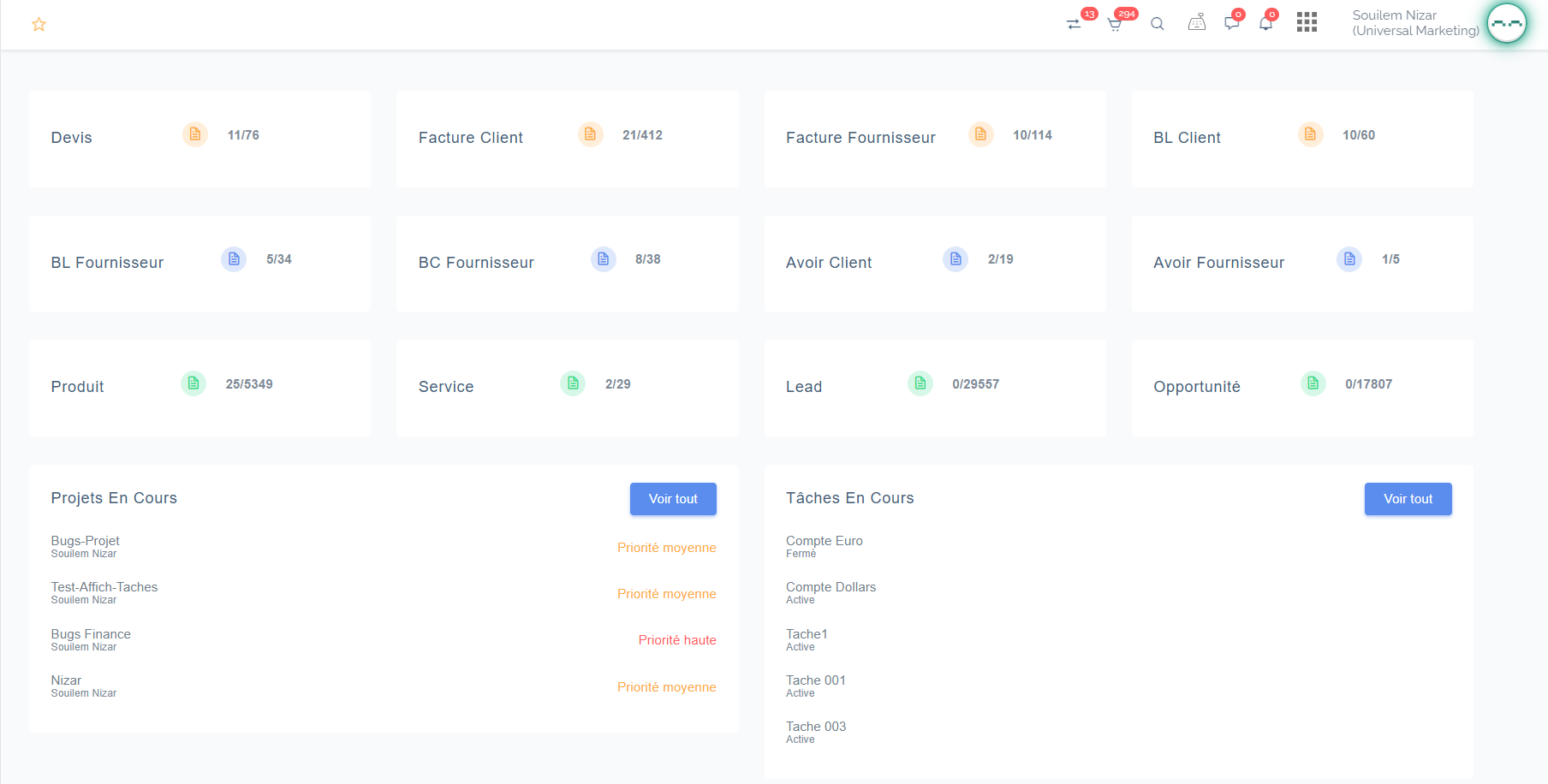Open the shopping cart icon
The width and height of the screenshot is (1548, 784).
[x=1115, y=24]
